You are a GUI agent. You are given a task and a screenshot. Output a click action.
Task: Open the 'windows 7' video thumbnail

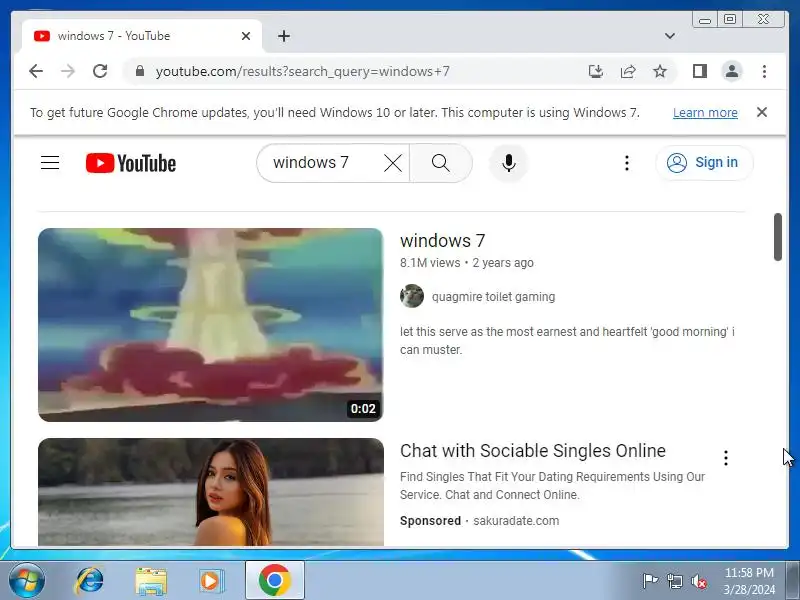point(211,324)
